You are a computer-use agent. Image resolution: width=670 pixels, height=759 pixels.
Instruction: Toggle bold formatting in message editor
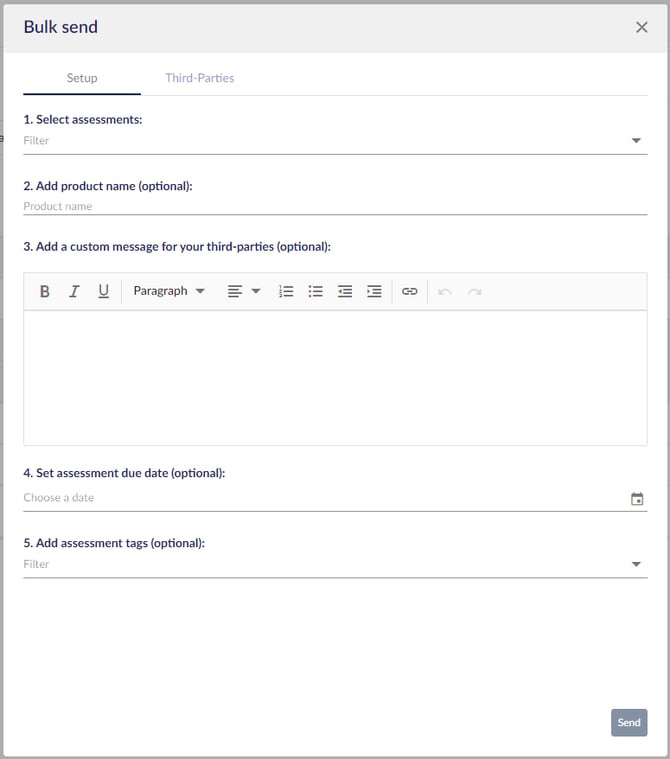coord(44,291)
